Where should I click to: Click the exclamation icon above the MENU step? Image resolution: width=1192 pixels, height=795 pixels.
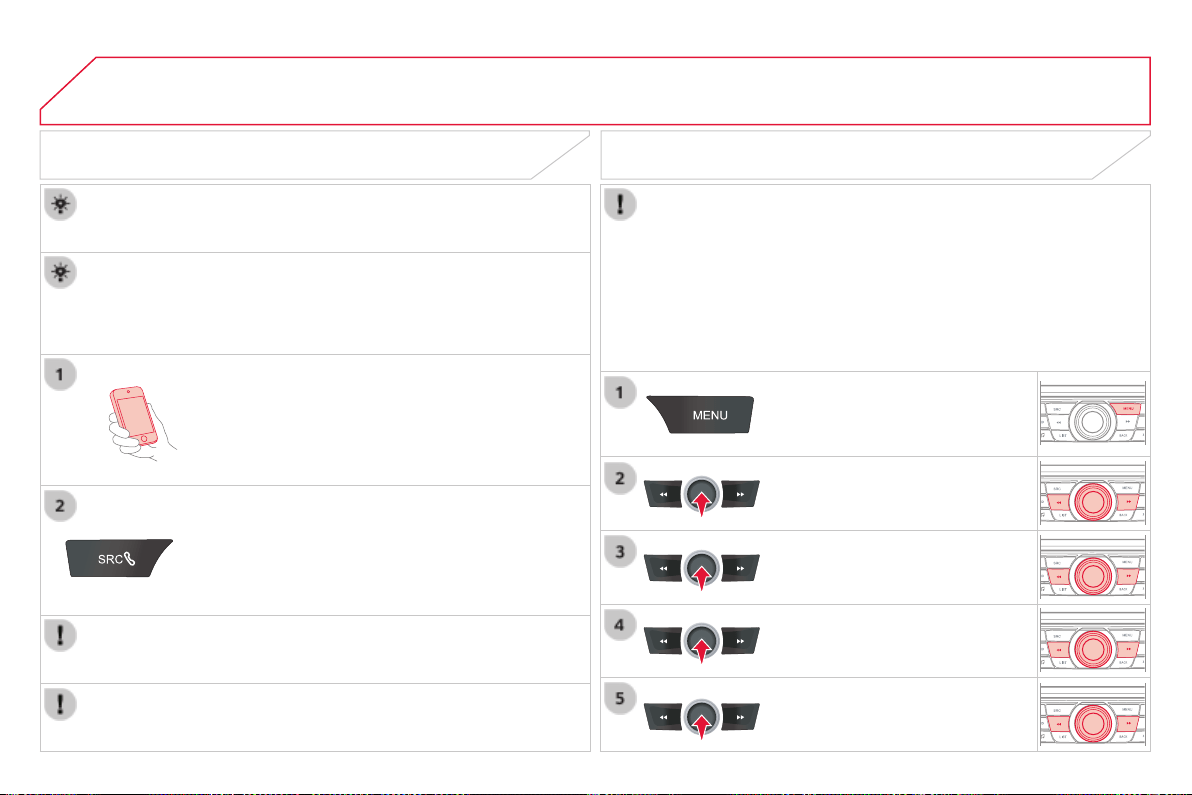point(620,204)
